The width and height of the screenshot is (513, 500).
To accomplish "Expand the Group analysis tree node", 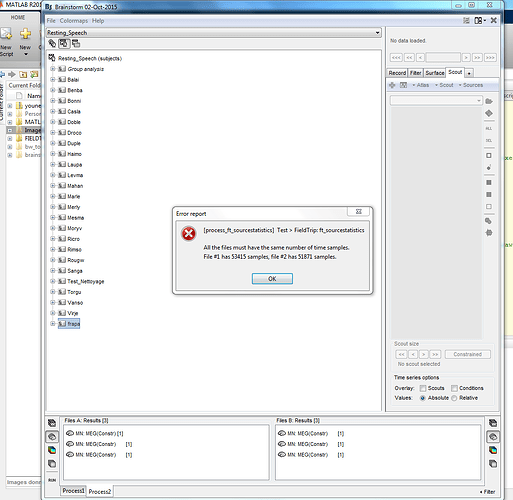I will 53,69.
